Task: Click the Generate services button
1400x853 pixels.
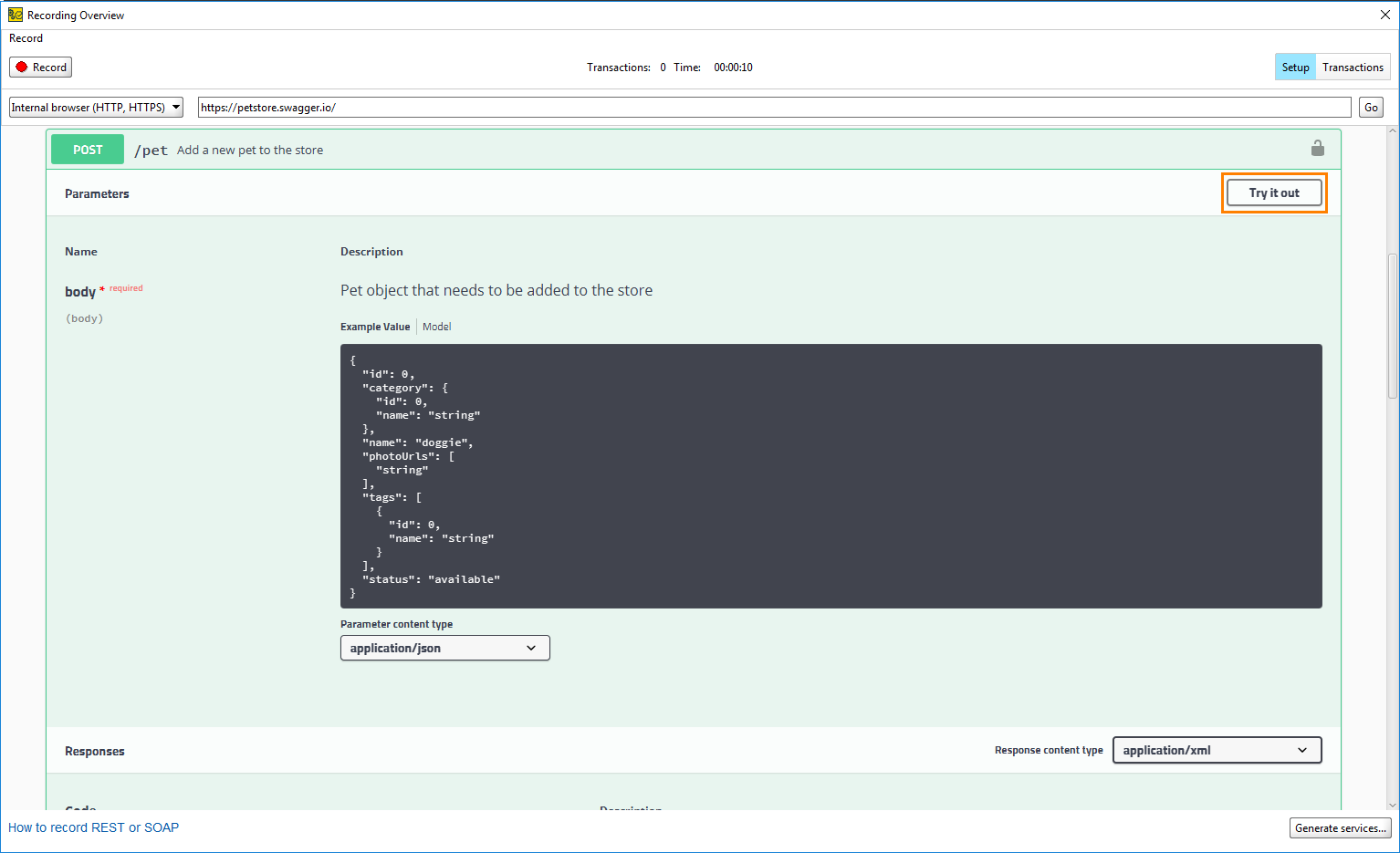Action: pos(1340,827)
